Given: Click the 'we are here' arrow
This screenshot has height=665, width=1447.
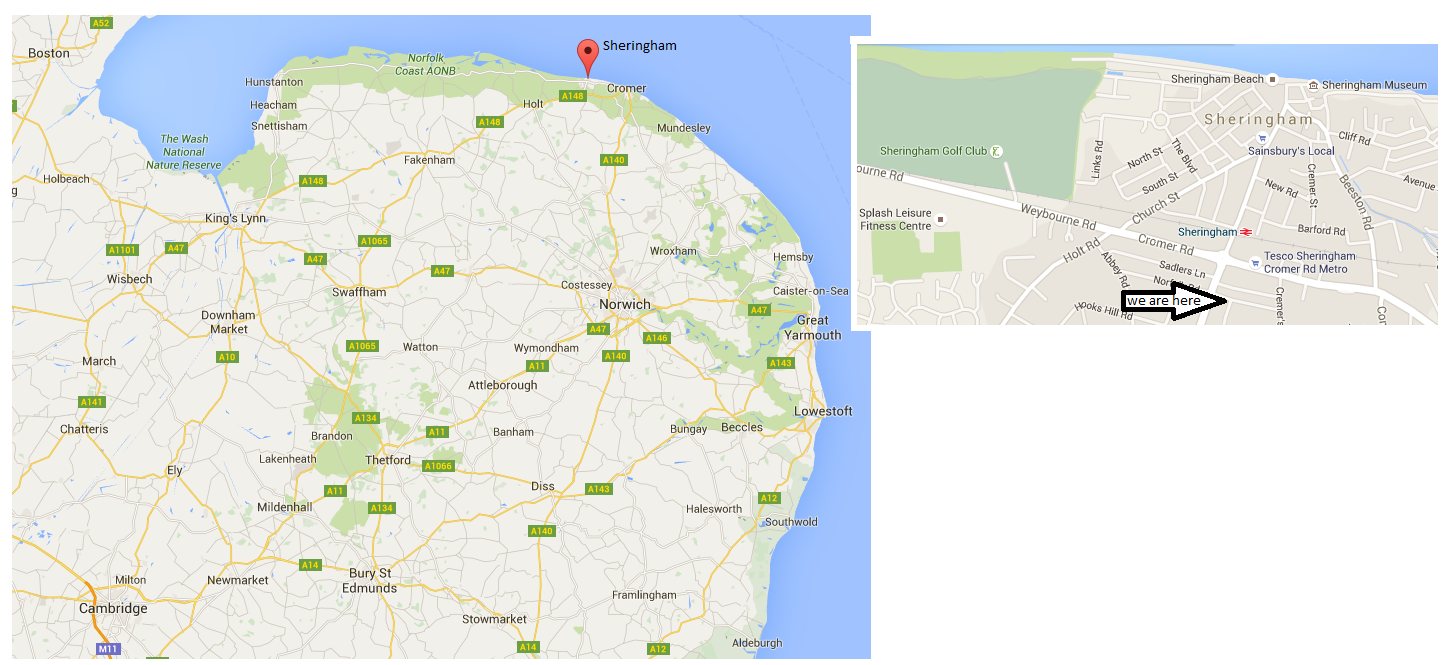Looking at the screenshot, I should [x=1174, y=301].
